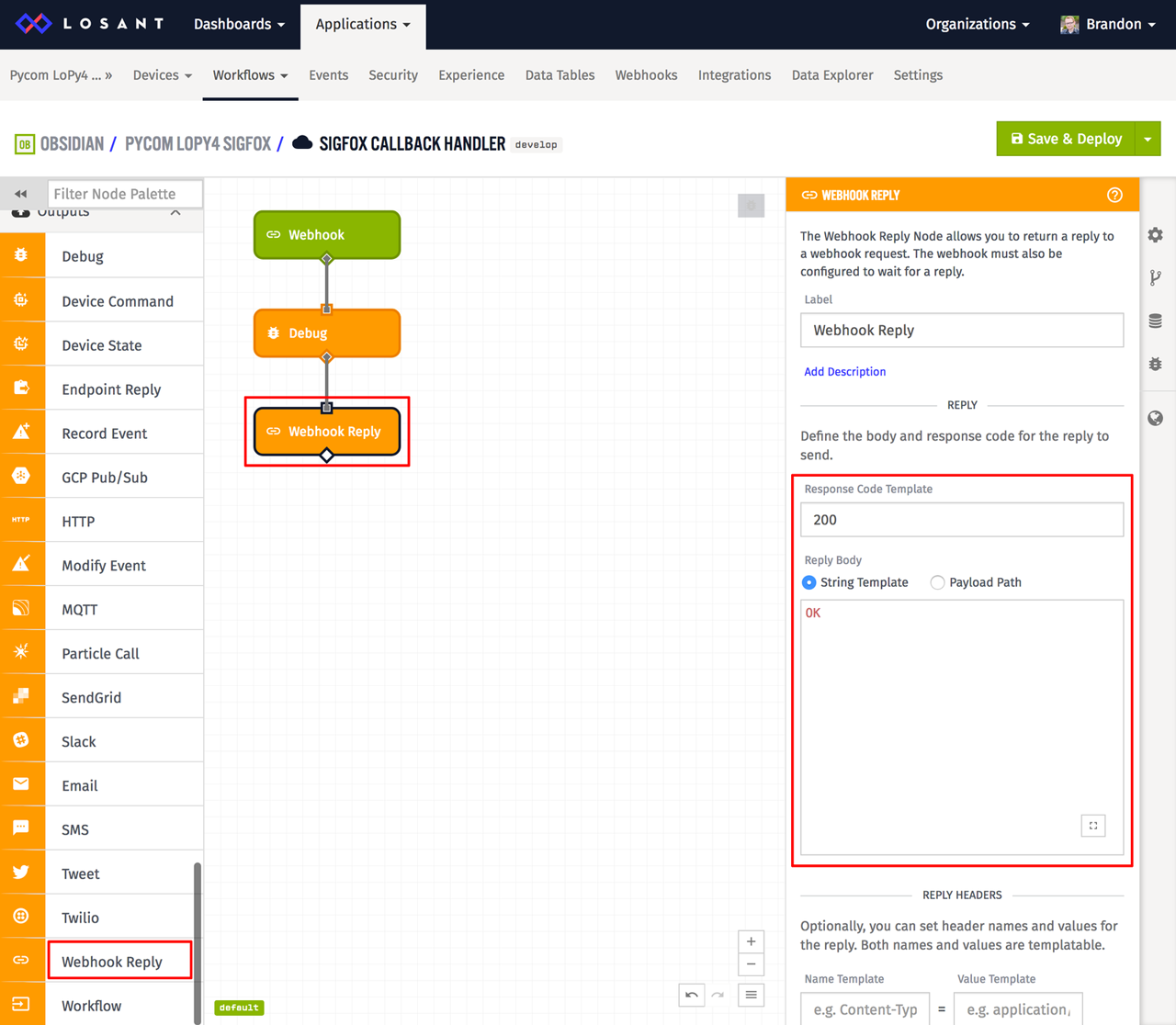The image size is (1176, 1025).
Task: Open the globals globe icon tab
Action: (x=1156, y=419)
